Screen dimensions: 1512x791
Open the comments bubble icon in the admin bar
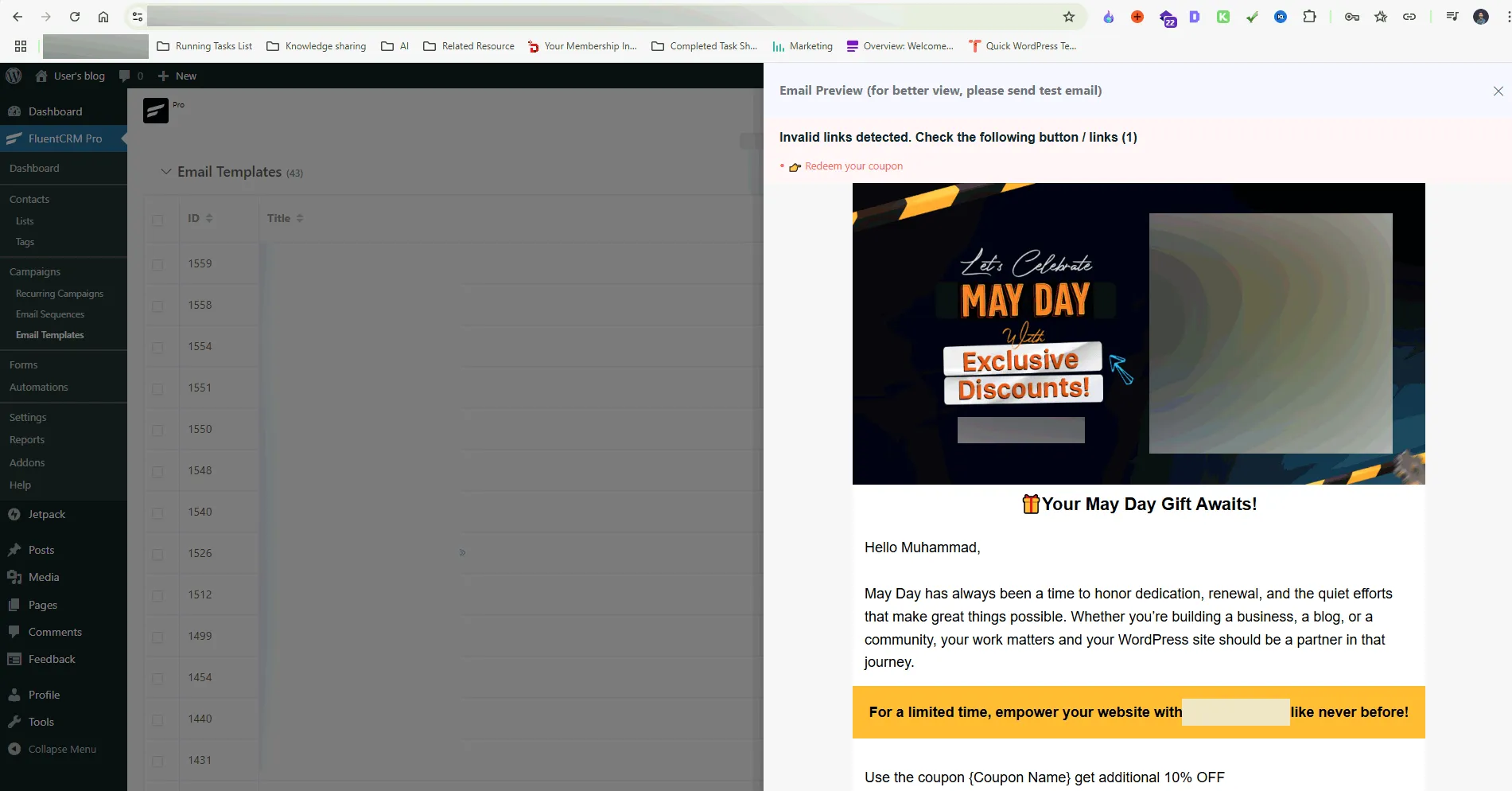click(x=126, y=76)
